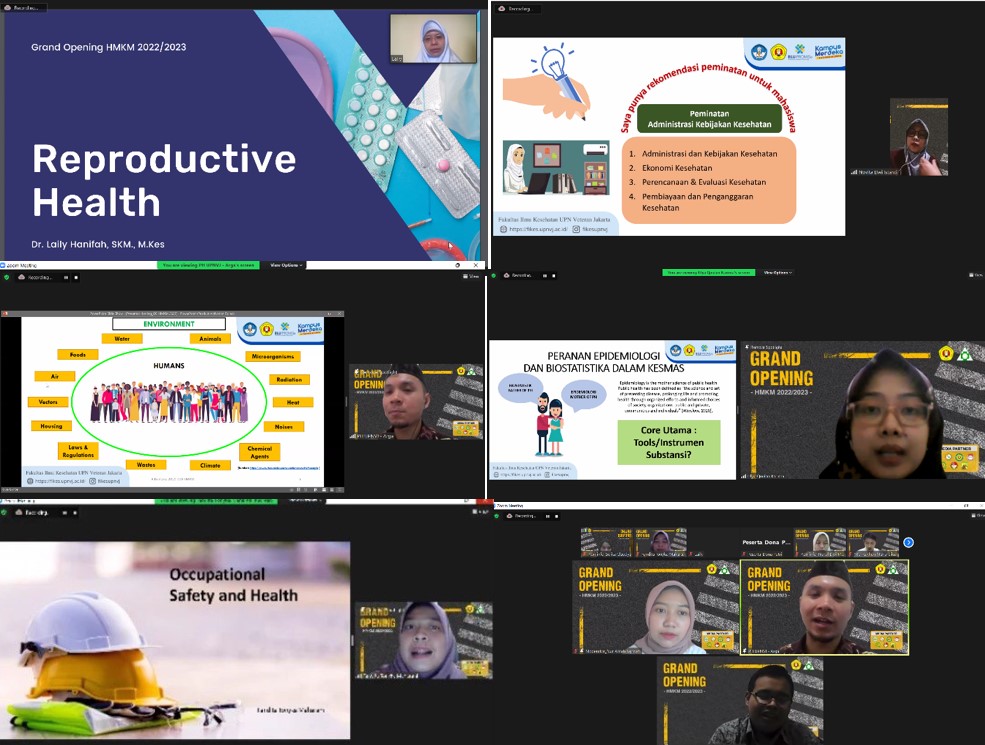Open the fikes.upnvj.ac.id link on Peminatan slide
The height and width of the screenshot is (745, 985).
point(544,229)
